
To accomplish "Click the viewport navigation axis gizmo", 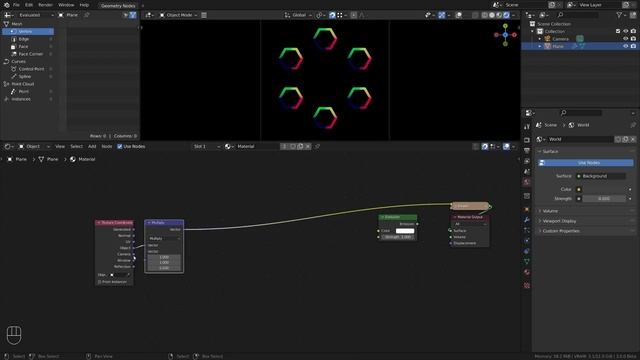I will [505, 35].
